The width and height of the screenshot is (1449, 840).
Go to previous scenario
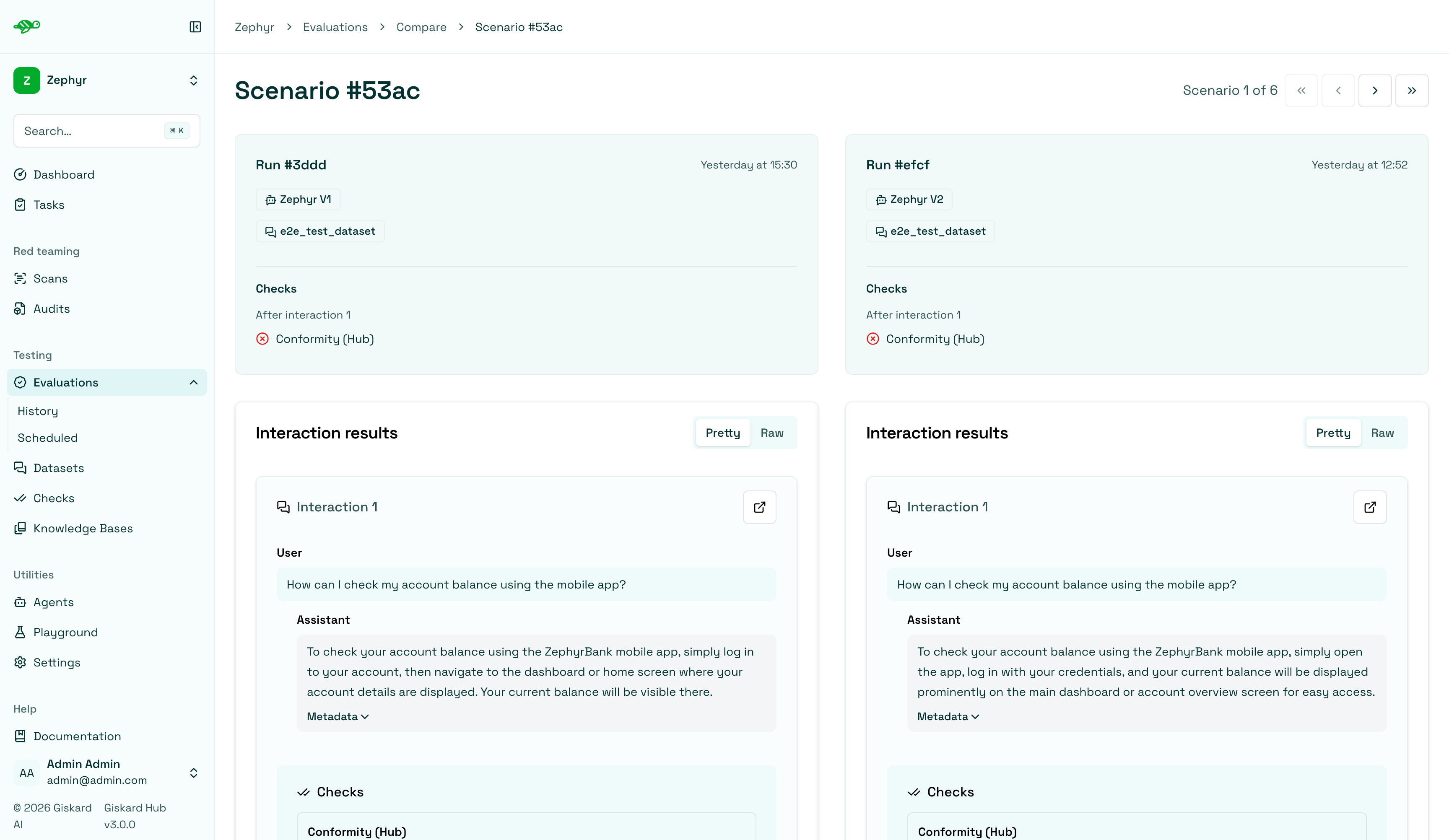point(1338,90)
